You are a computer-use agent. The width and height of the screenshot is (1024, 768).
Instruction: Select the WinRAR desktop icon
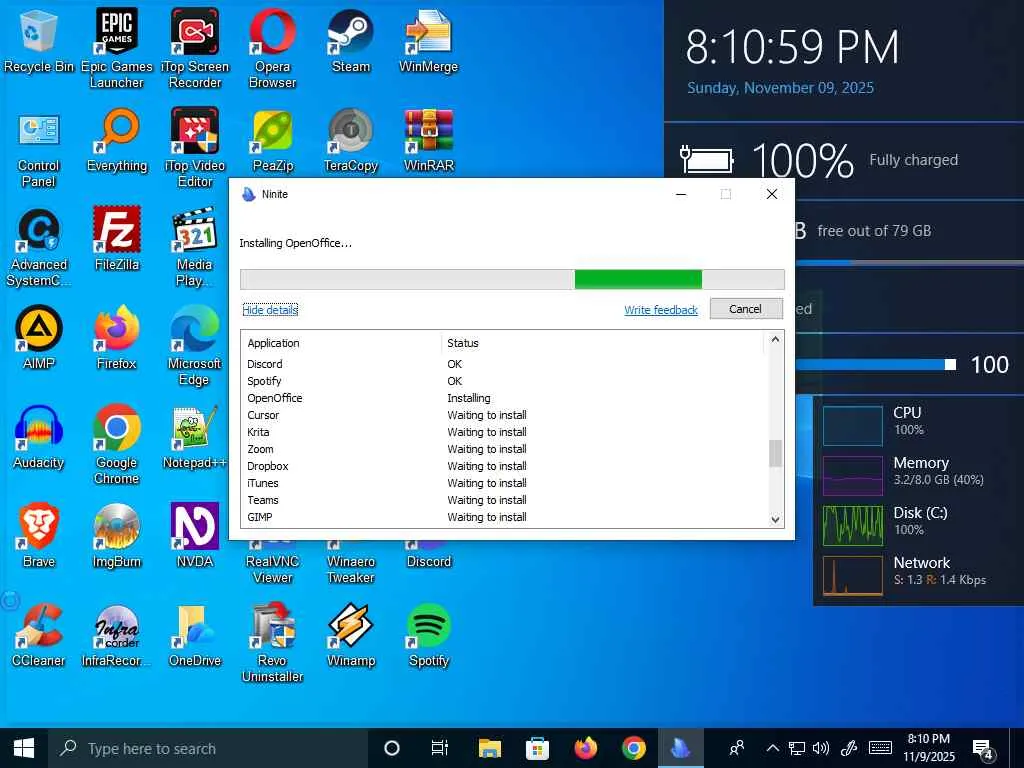[428, 140]
